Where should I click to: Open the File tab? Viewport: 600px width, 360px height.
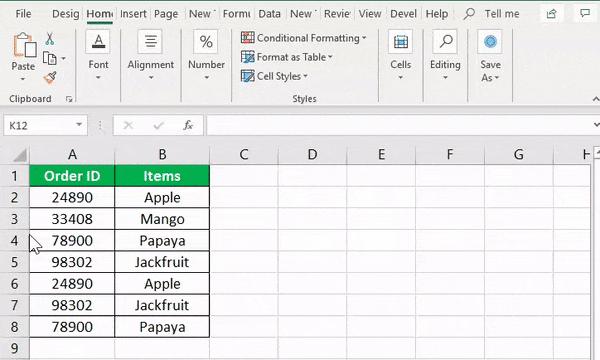point(23,14)
